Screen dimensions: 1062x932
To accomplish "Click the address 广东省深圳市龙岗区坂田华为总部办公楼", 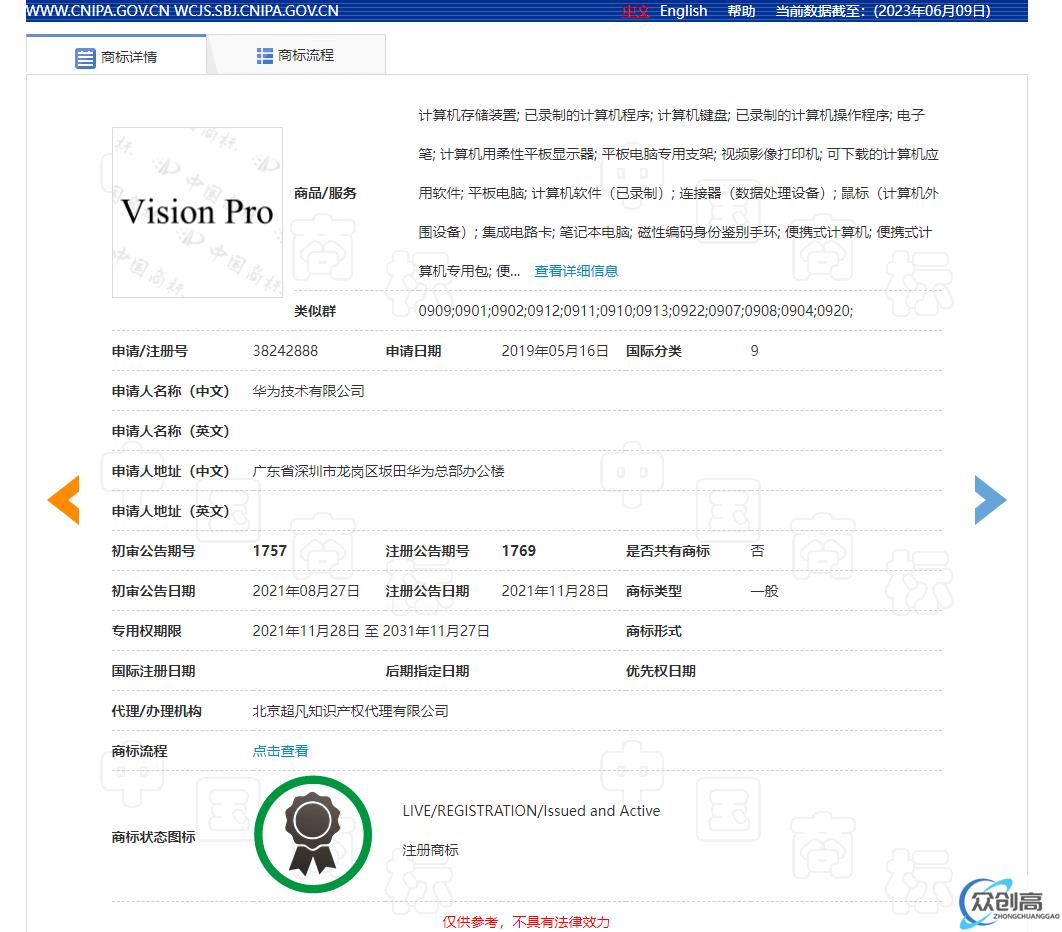I will pyautogui.click(x=379, y=471).
